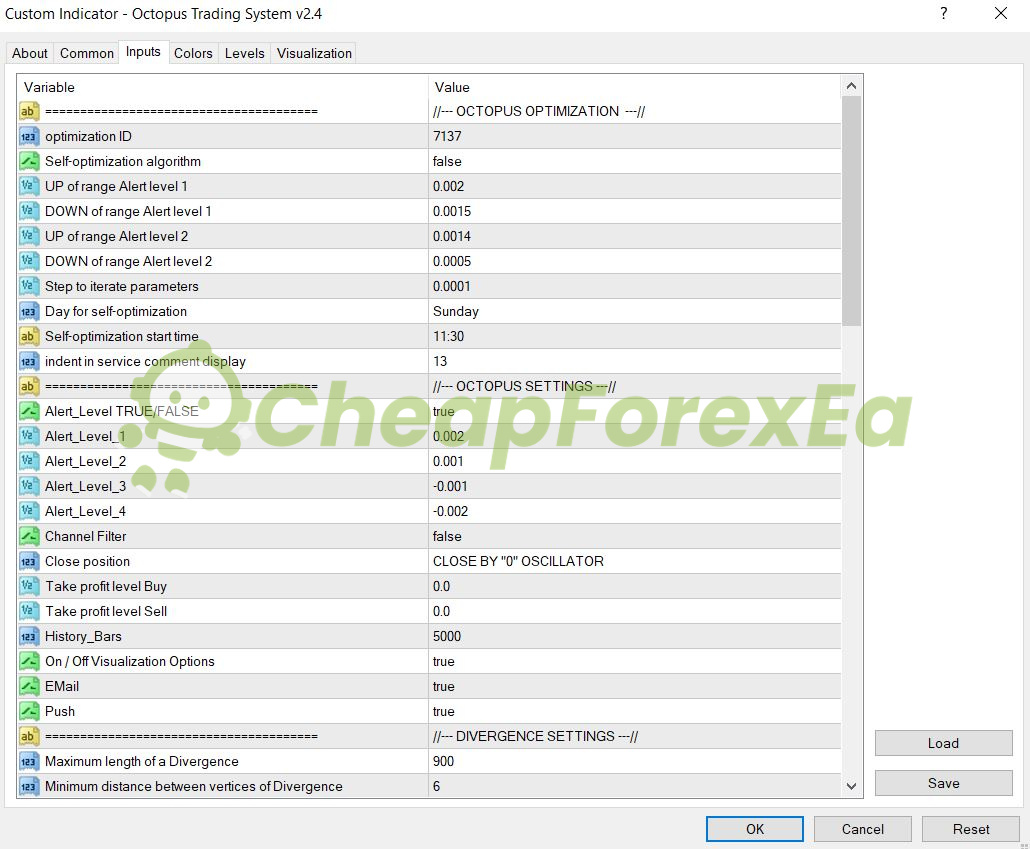Screen dimensions: 1030x849
Task: Toggle the EMail true value
Action: [x=635, y=686]
